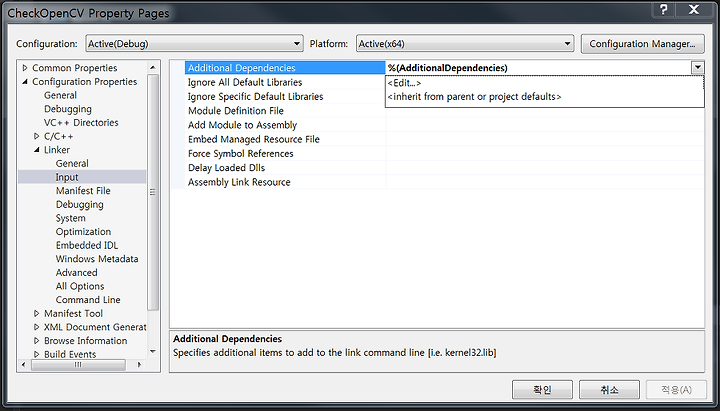Expand the XML Document Generator node
This screenshot has width=720, height=411.
coord(37,327)
